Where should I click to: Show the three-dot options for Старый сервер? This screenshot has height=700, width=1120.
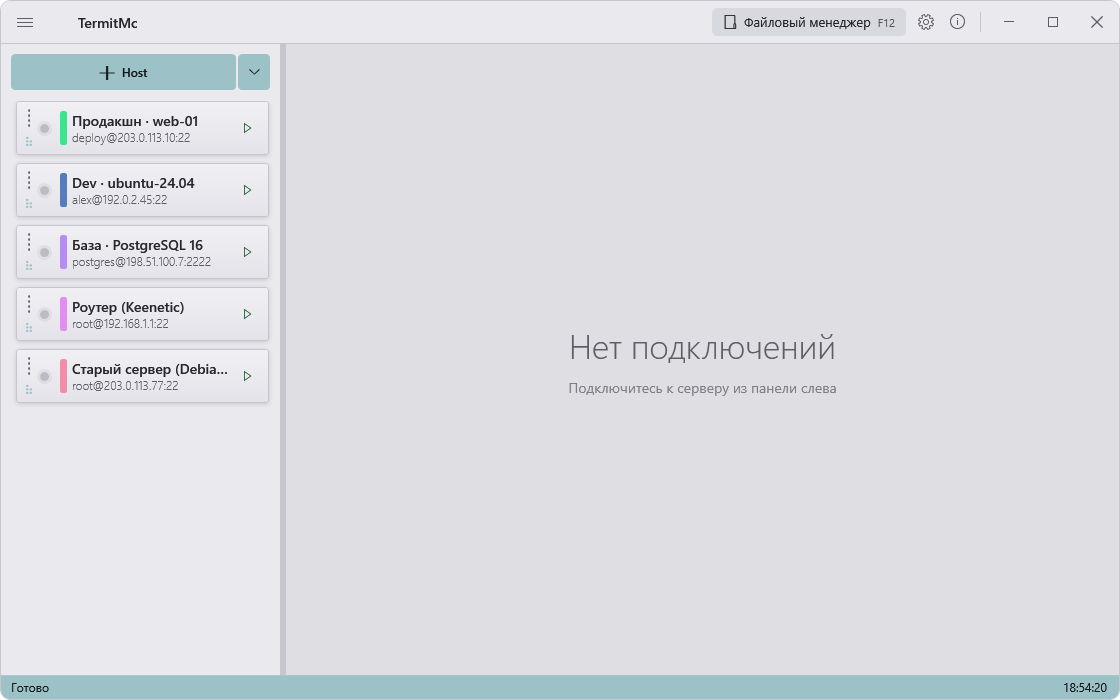[x=29, y=366]
